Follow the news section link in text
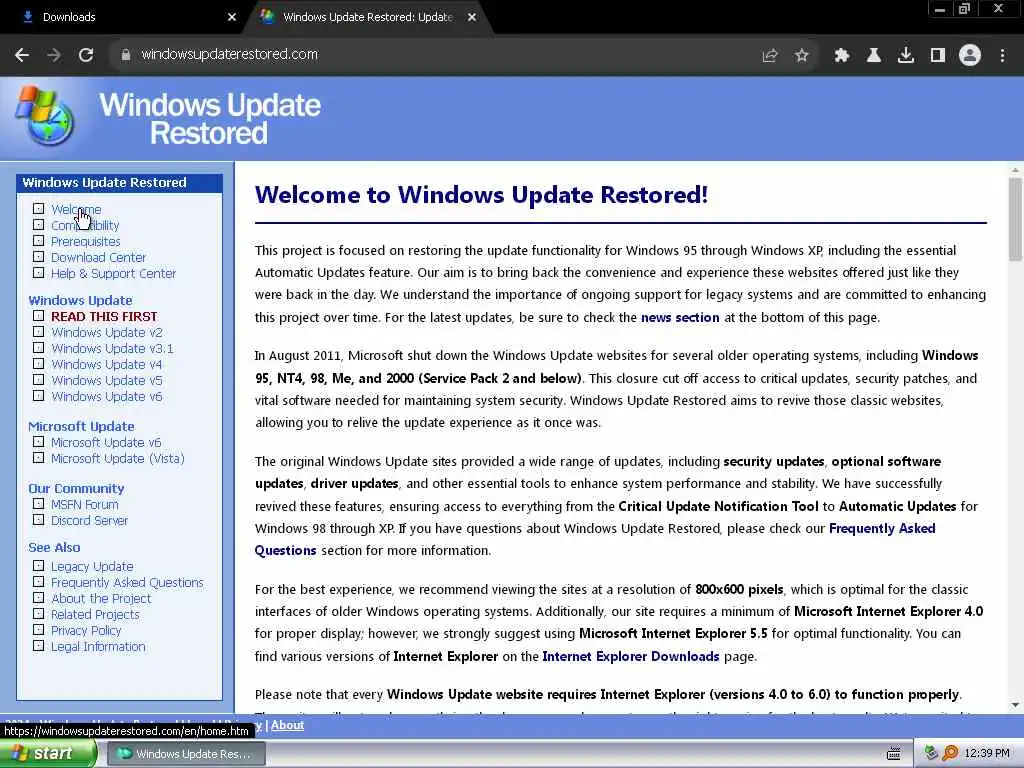Screen dimensions: 1024x768 click(x=680, y=317)
